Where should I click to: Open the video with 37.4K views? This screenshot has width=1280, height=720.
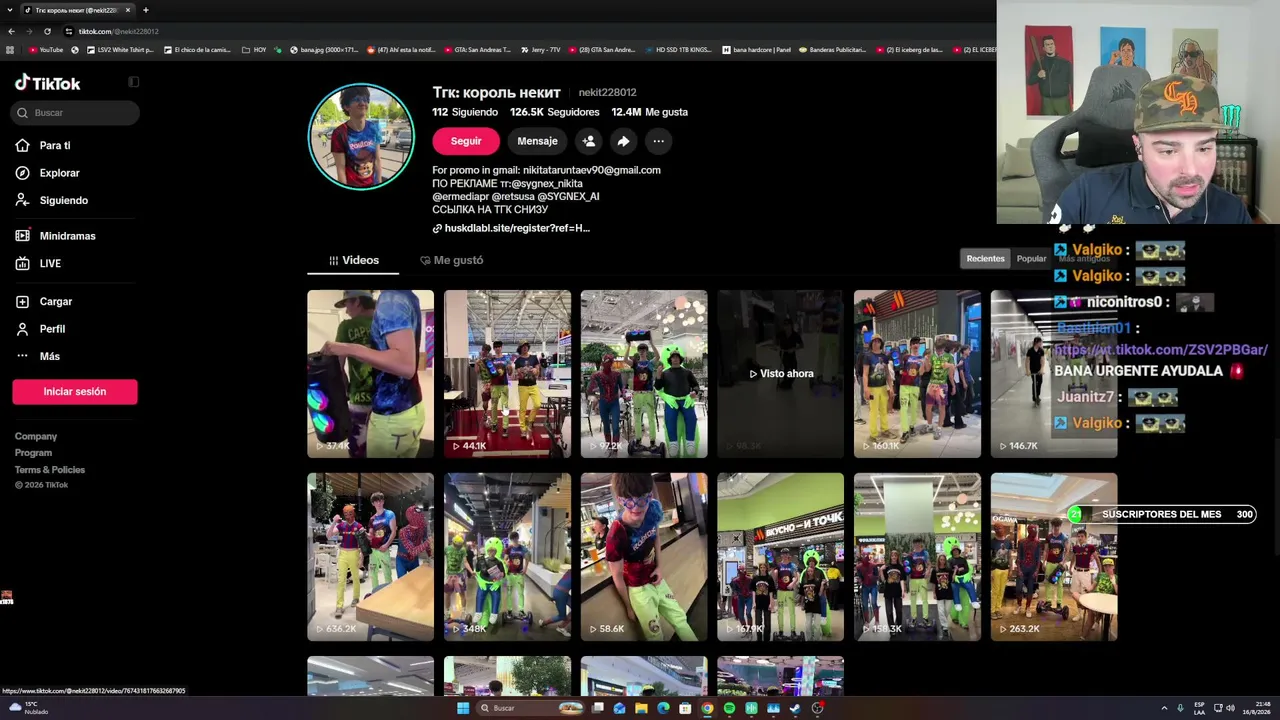click(370, 374)
